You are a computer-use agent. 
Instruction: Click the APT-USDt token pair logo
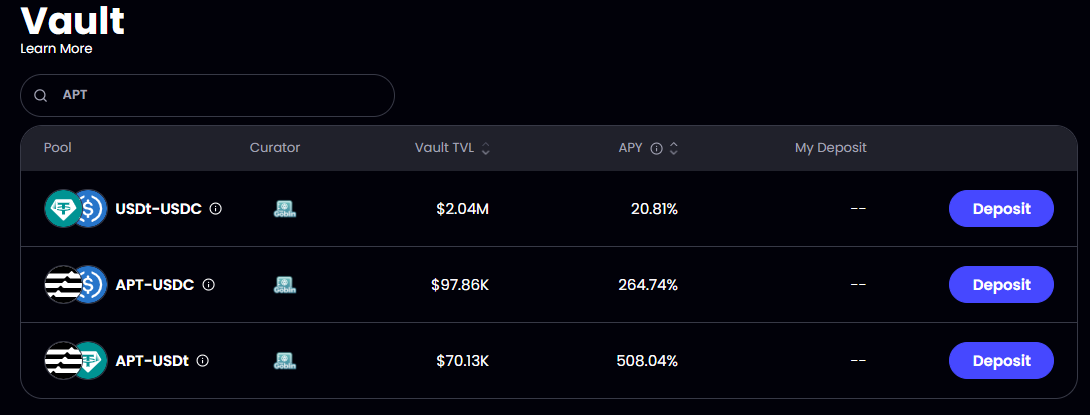76,361
